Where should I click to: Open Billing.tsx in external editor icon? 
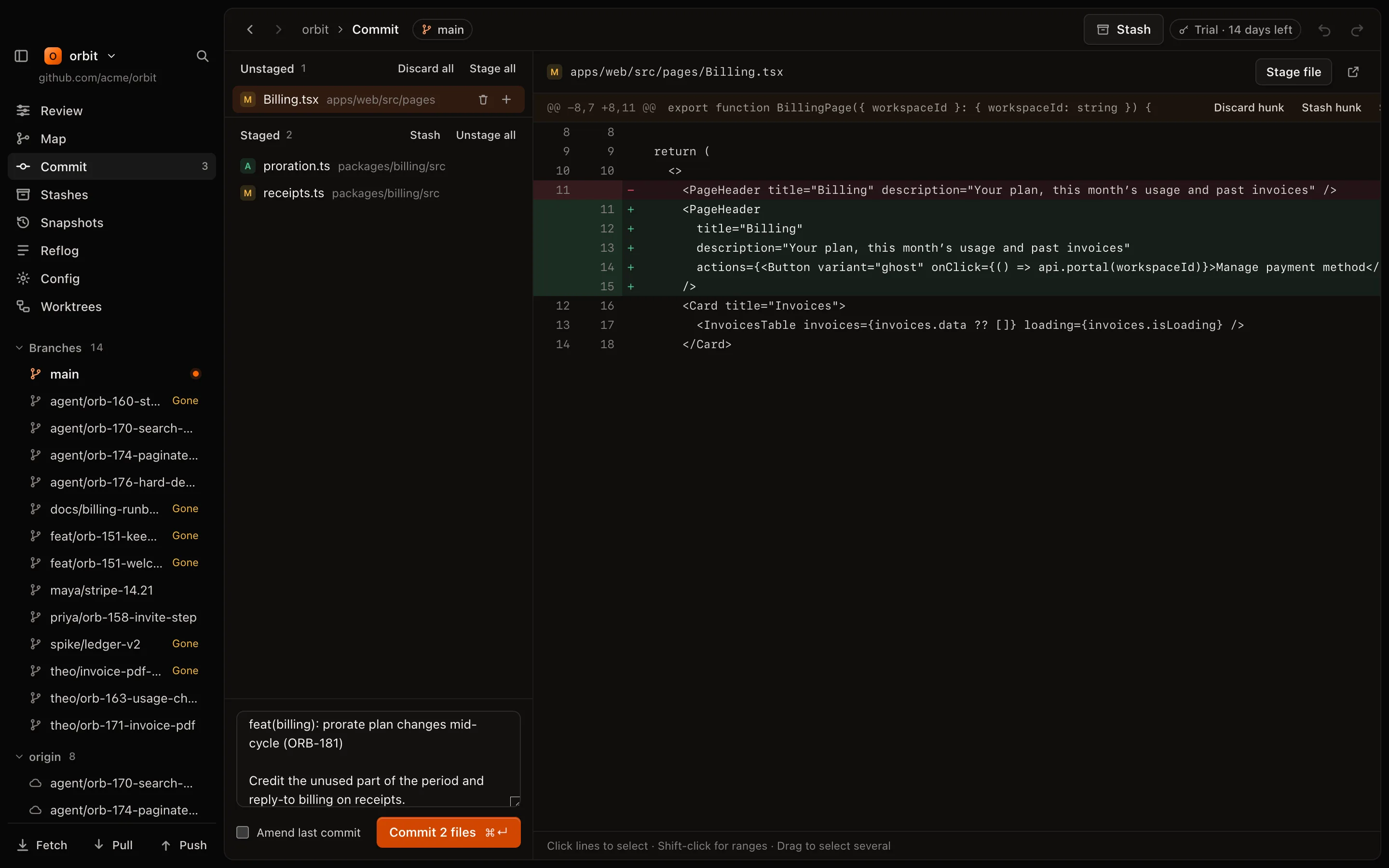point(1353,72)
